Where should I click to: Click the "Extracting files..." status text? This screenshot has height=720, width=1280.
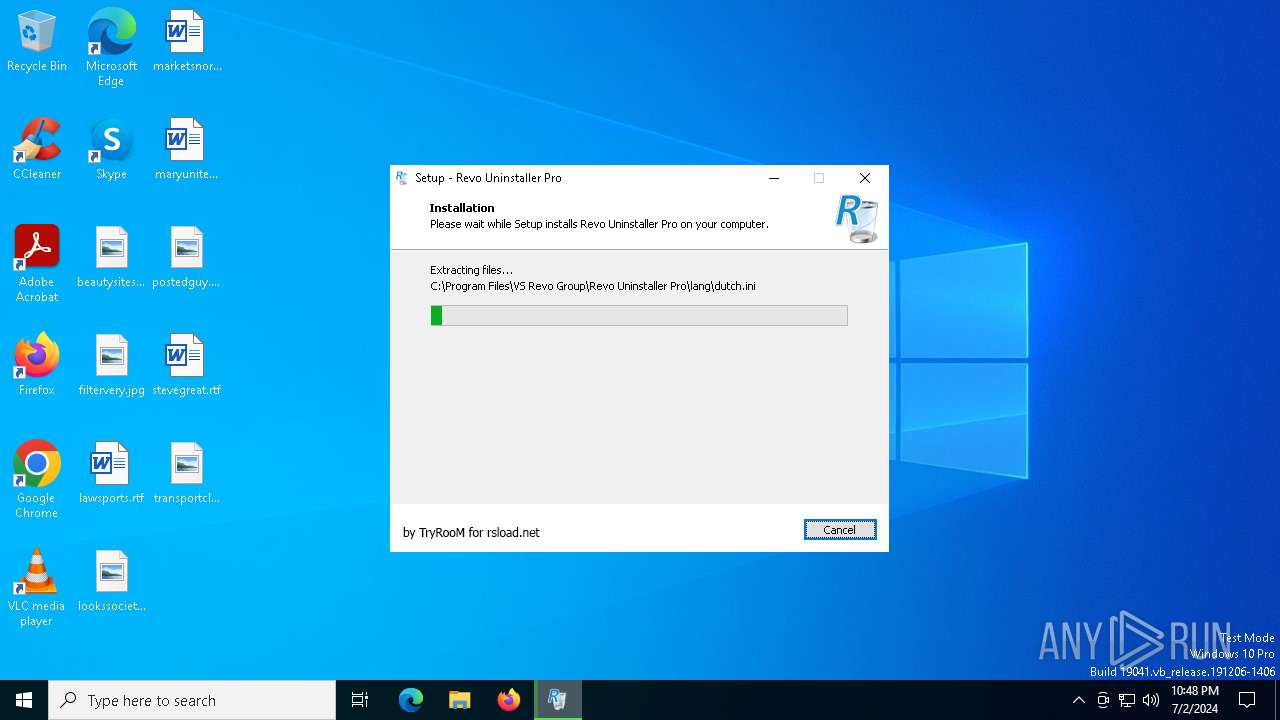click(471, 270)
